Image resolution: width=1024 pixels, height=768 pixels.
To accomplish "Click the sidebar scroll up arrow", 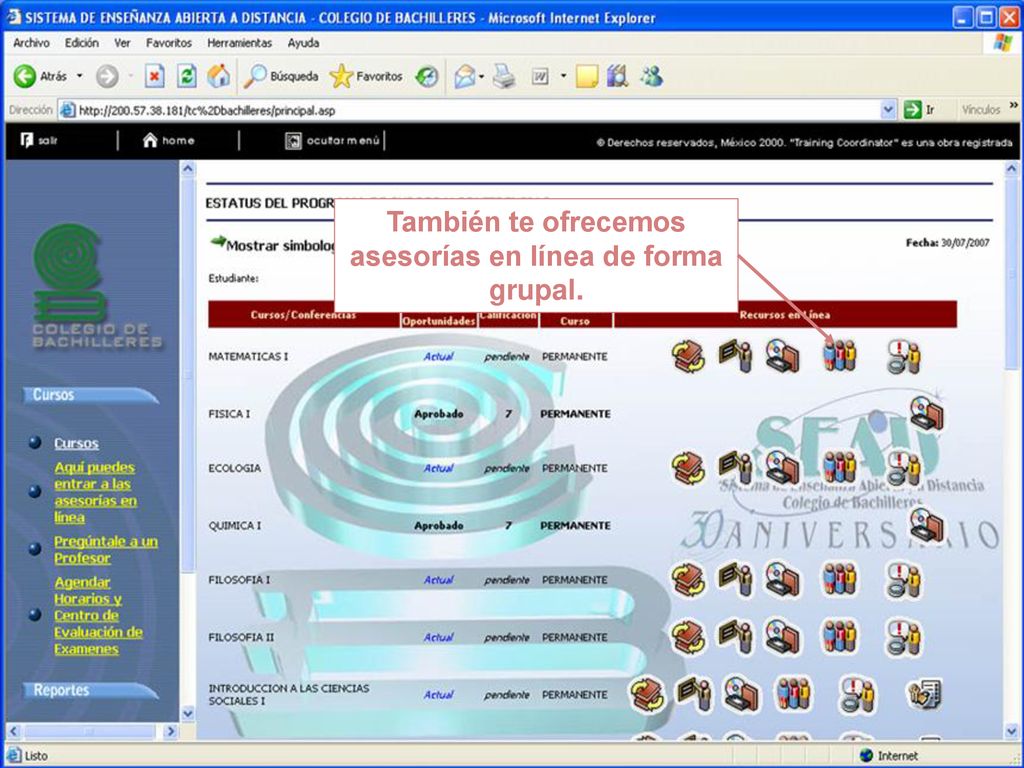I will [x=187, y=168].
